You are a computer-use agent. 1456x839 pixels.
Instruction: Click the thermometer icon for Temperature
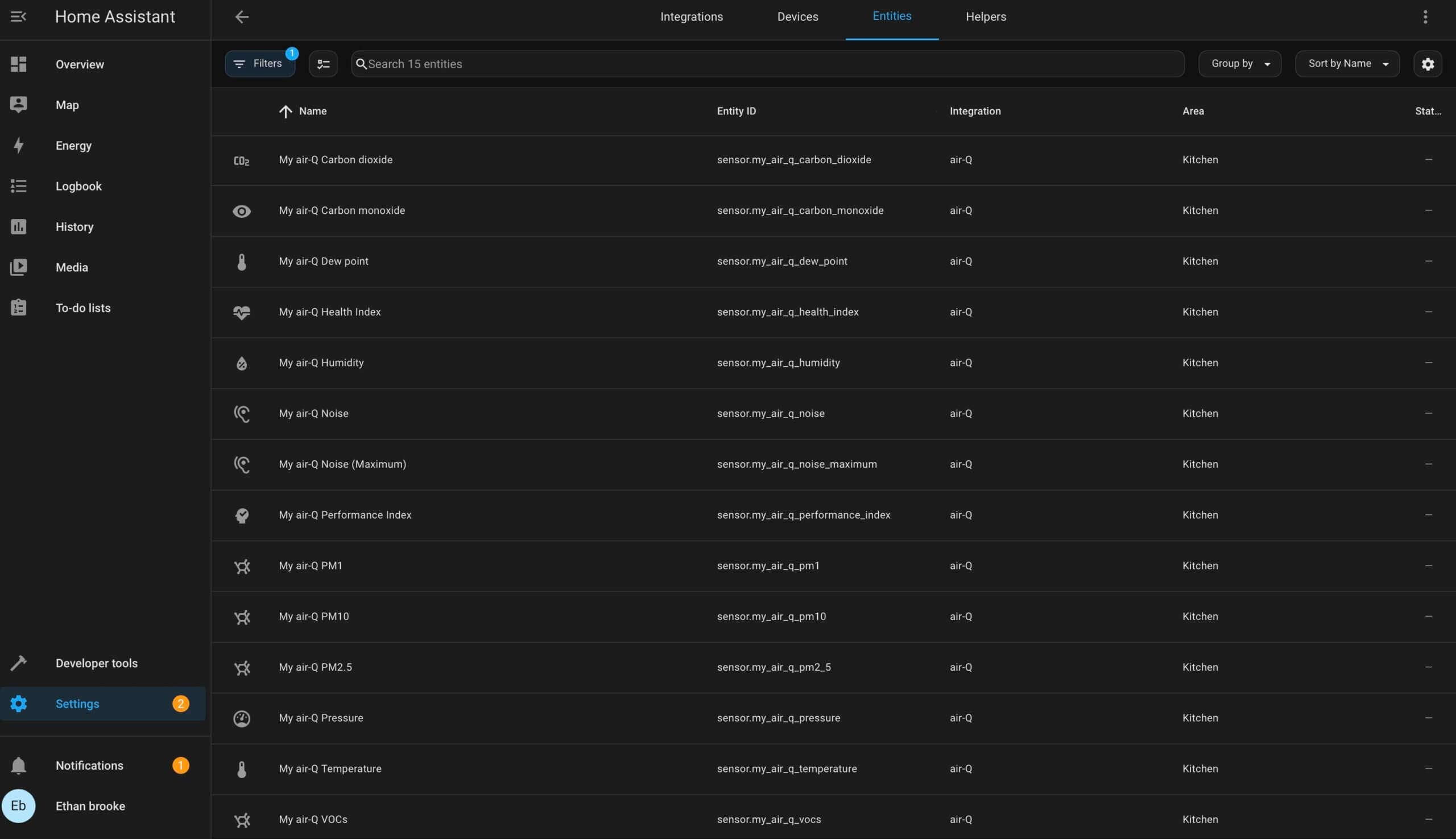(x=241, y=768)
